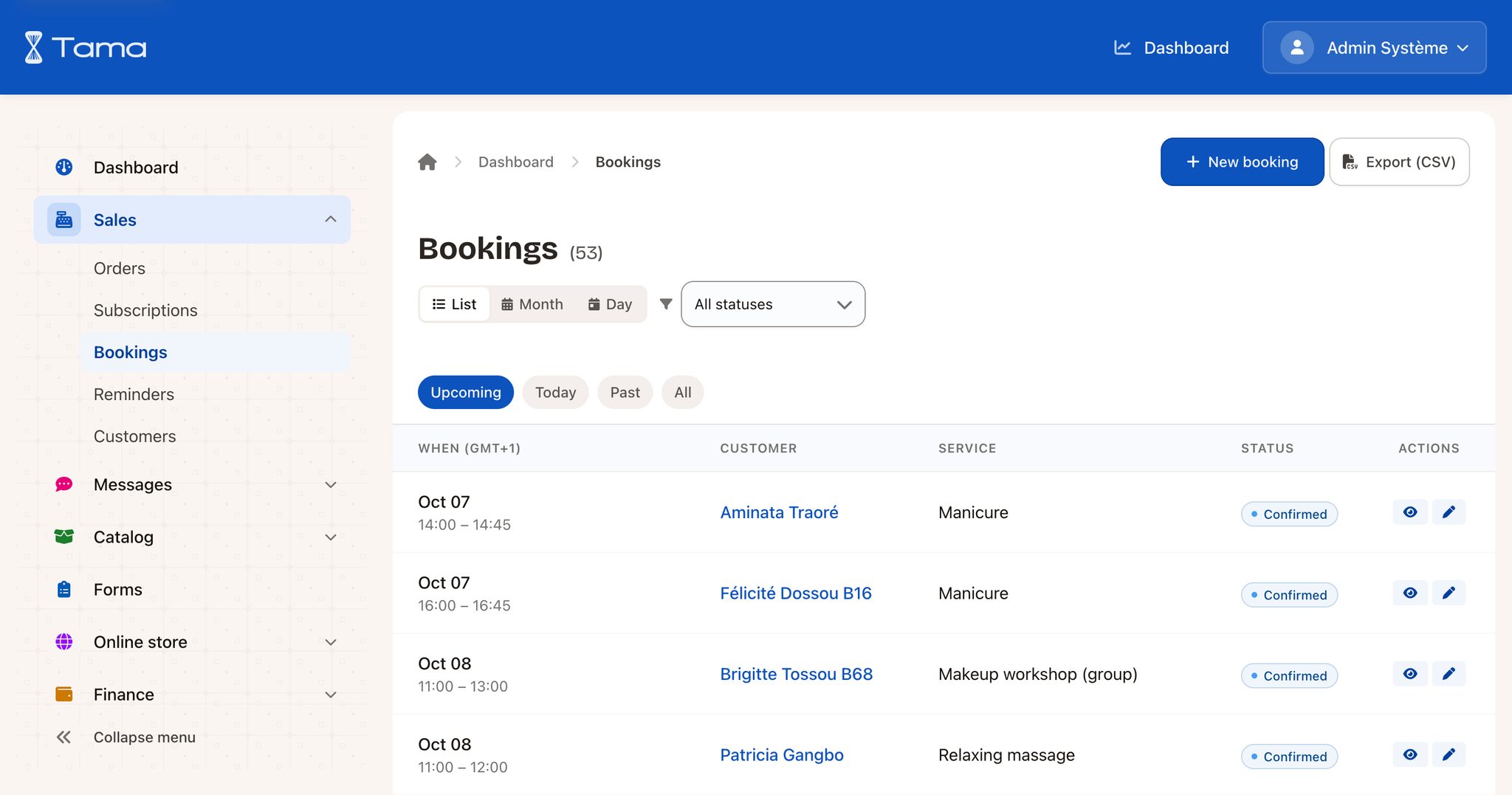The width and height of the screenshot is (1512, 795).
Task: Switch to the Month calendar view
Action: click(532, 304)
